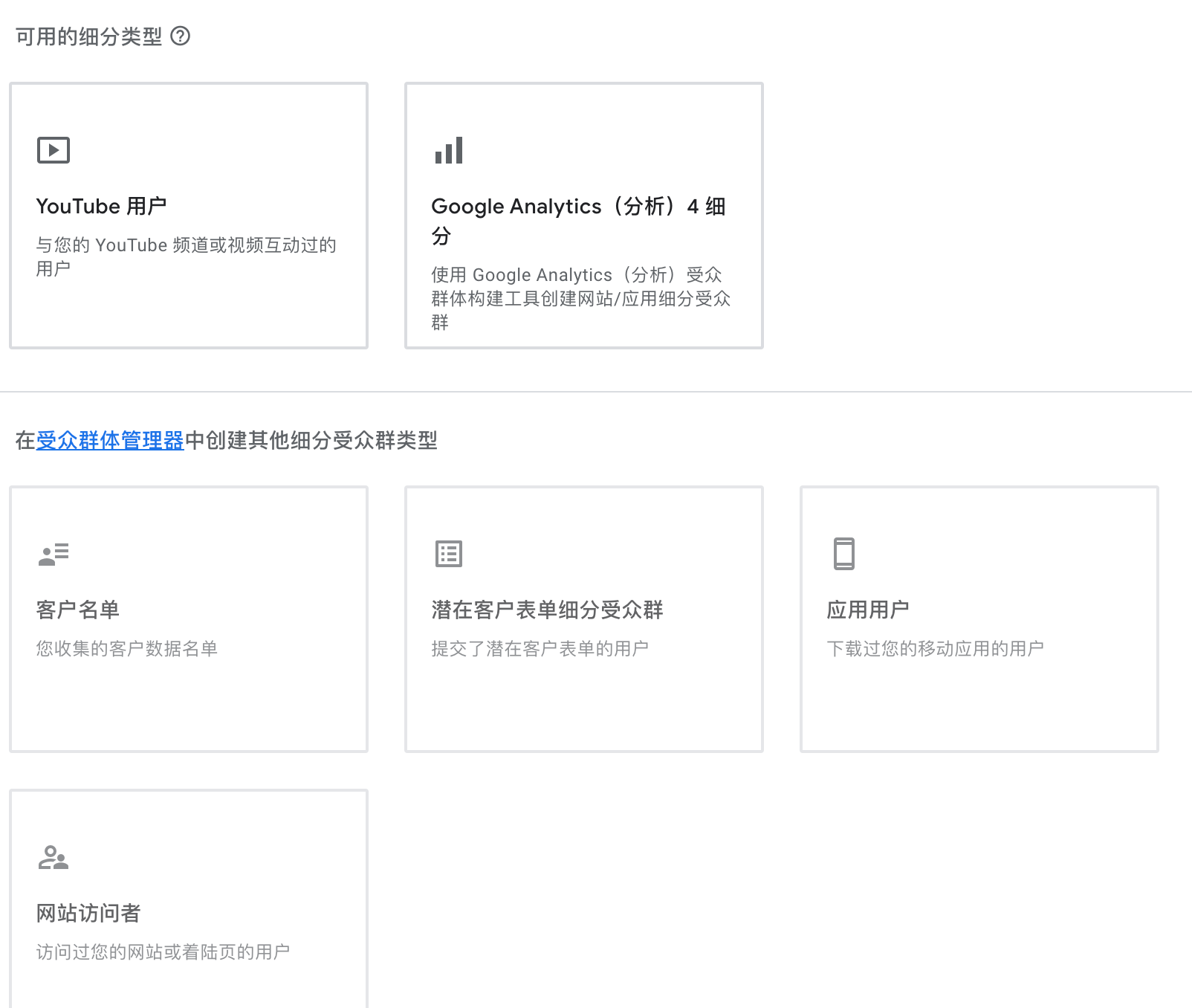The width and height of the screenshot is (1192, 1008).
Task: Click the mobile phone app users icon
Action: click(x=843, y=553)
